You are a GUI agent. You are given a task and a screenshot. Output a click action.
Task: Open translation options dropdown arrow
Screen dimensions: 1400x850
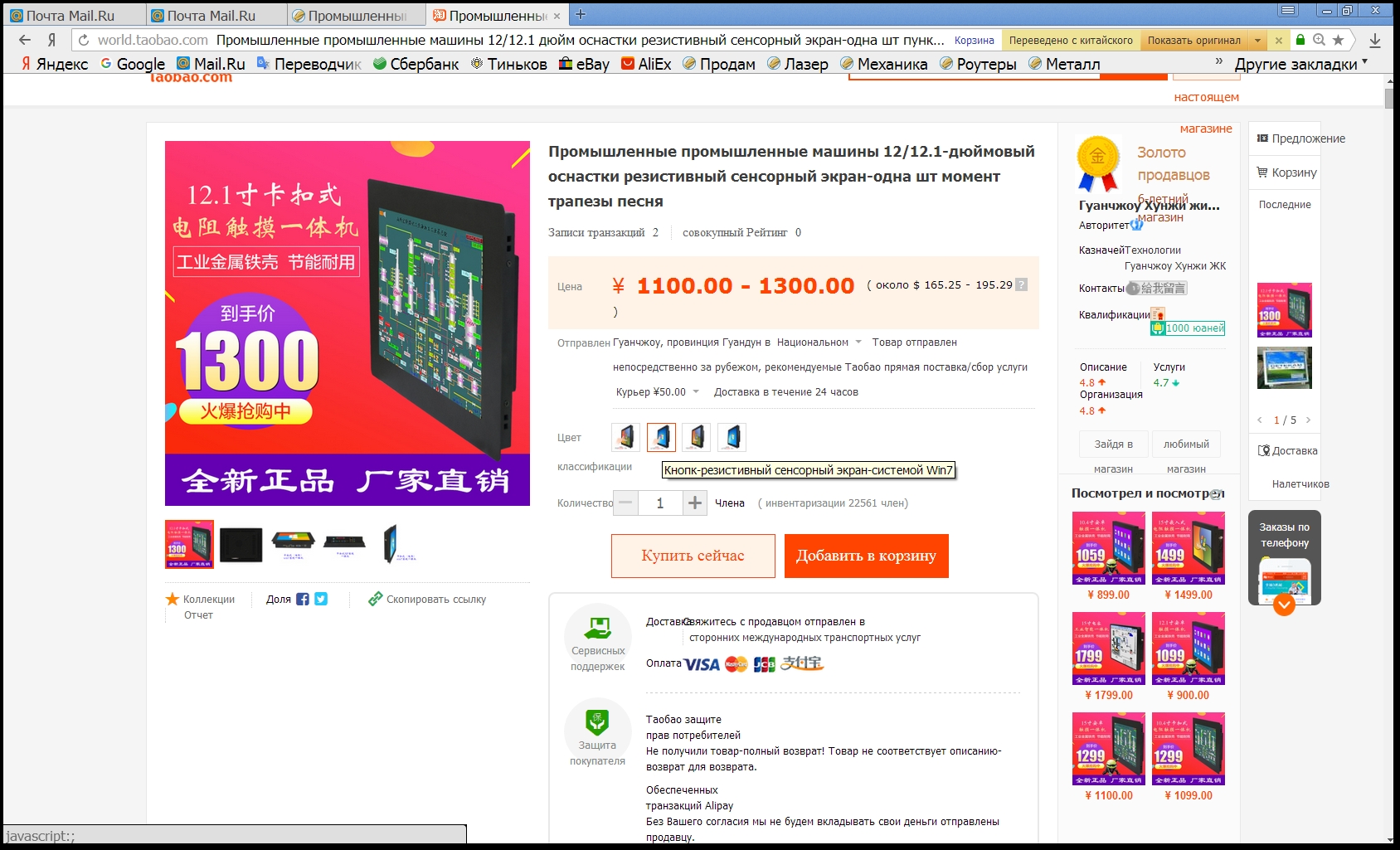1257,41
